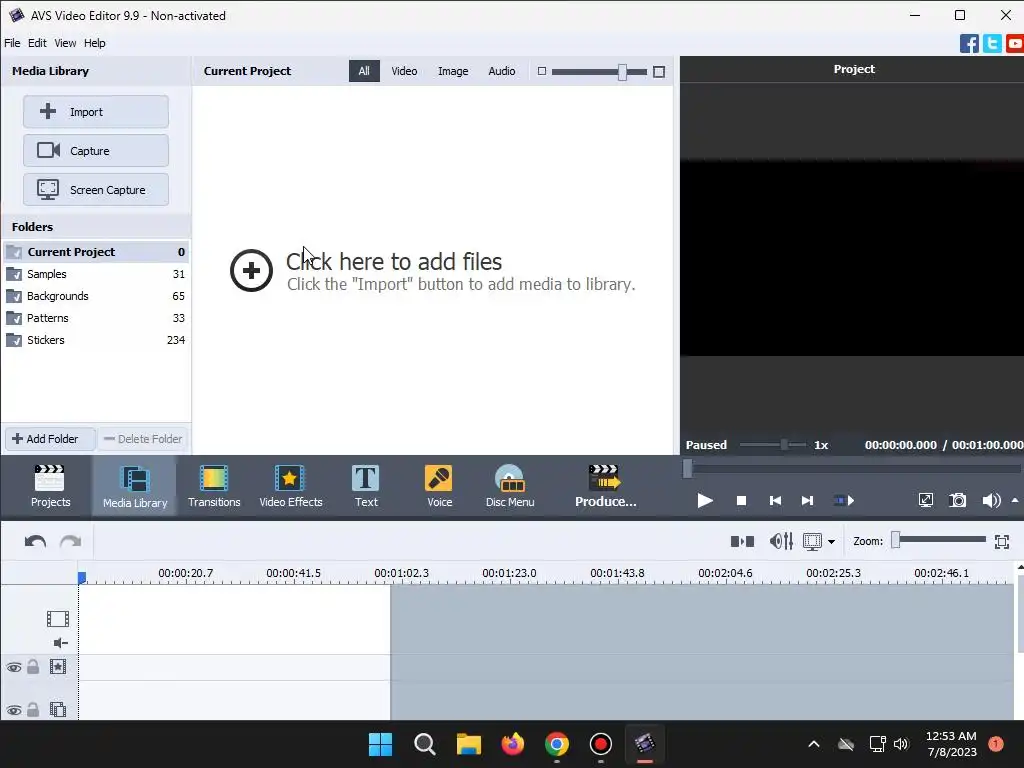Image resolution: width=1024 pixels, height=768 pixels.
Task: Click the Import button
Action: click(x=96, y=112)
